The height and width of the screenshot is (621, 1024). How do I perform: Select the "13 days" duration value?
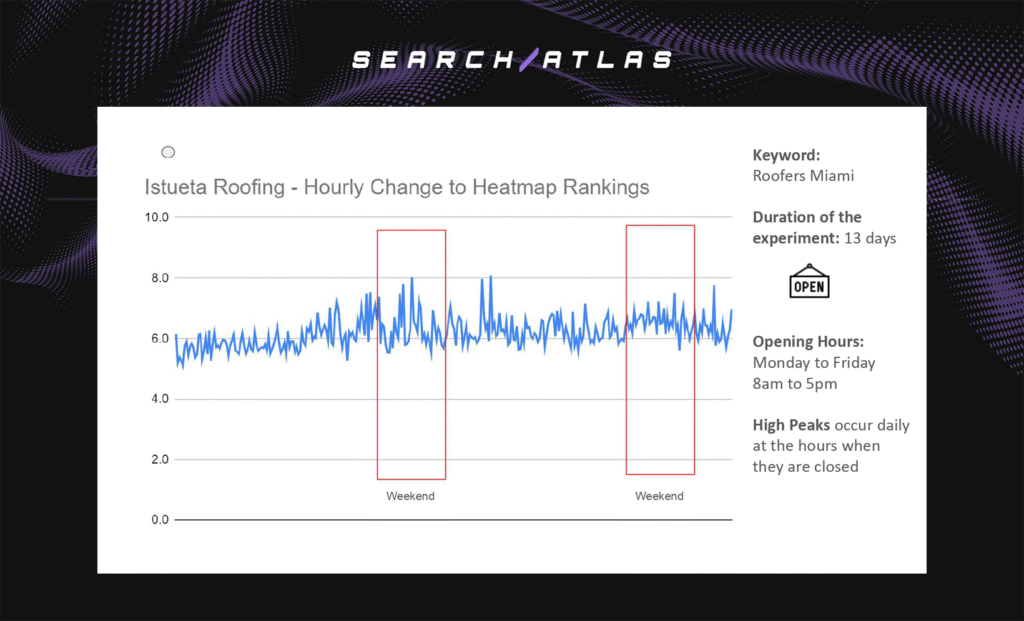click(x=870, y=238)
